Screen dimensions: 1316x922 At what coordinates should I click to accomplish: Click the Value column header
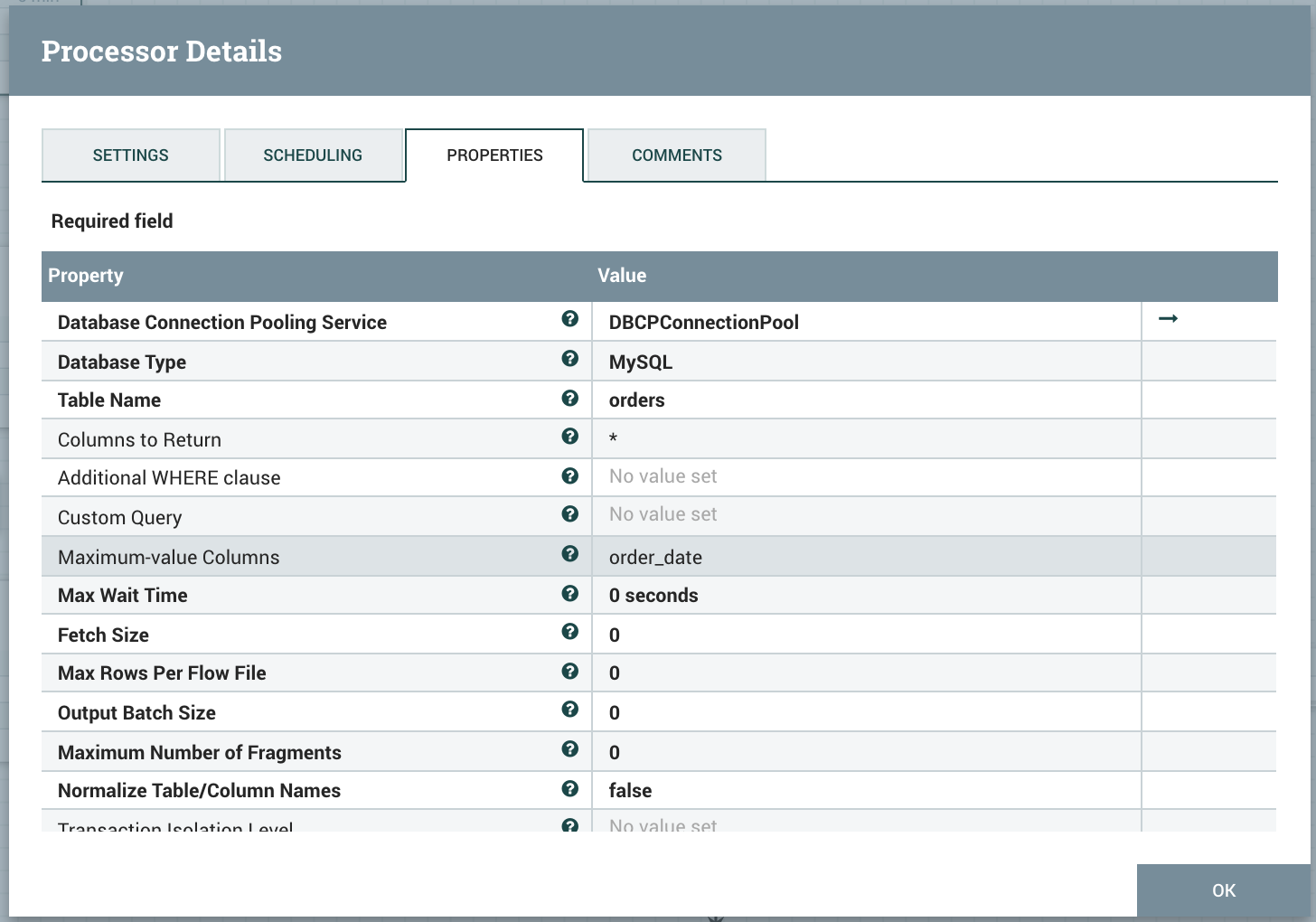622,276
